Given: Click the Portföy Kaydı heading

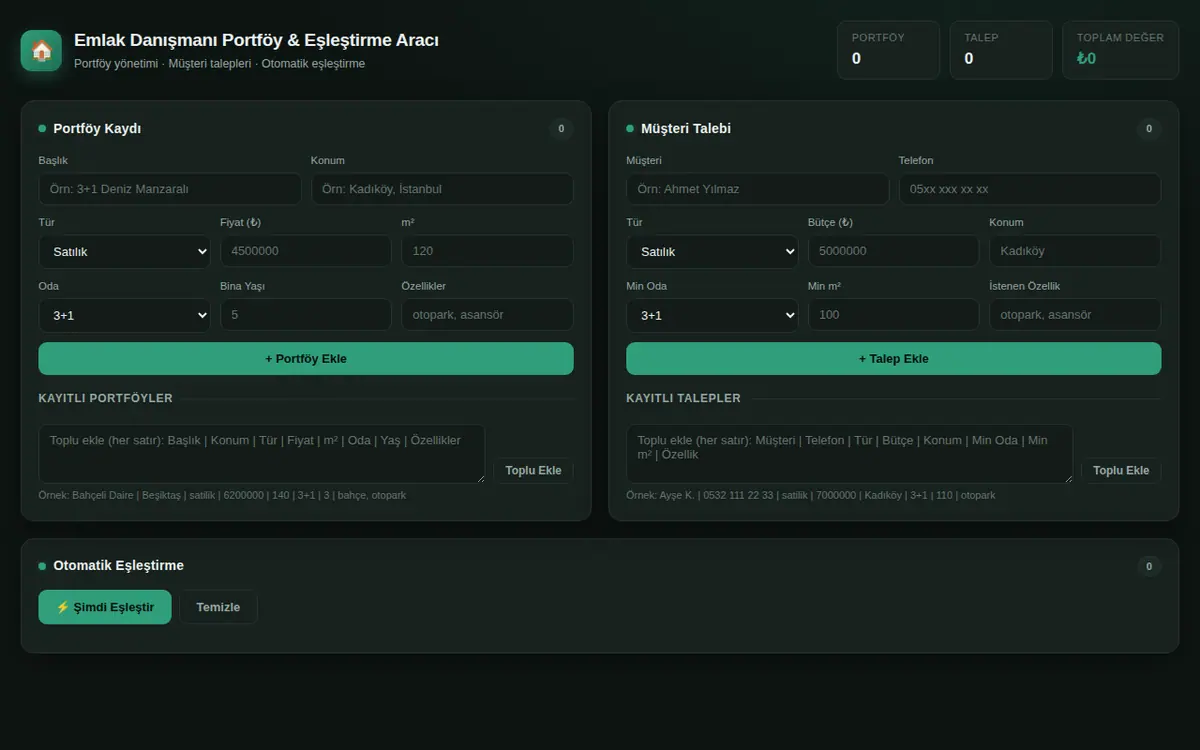Looking at the screenshot, I should [97, 129].
